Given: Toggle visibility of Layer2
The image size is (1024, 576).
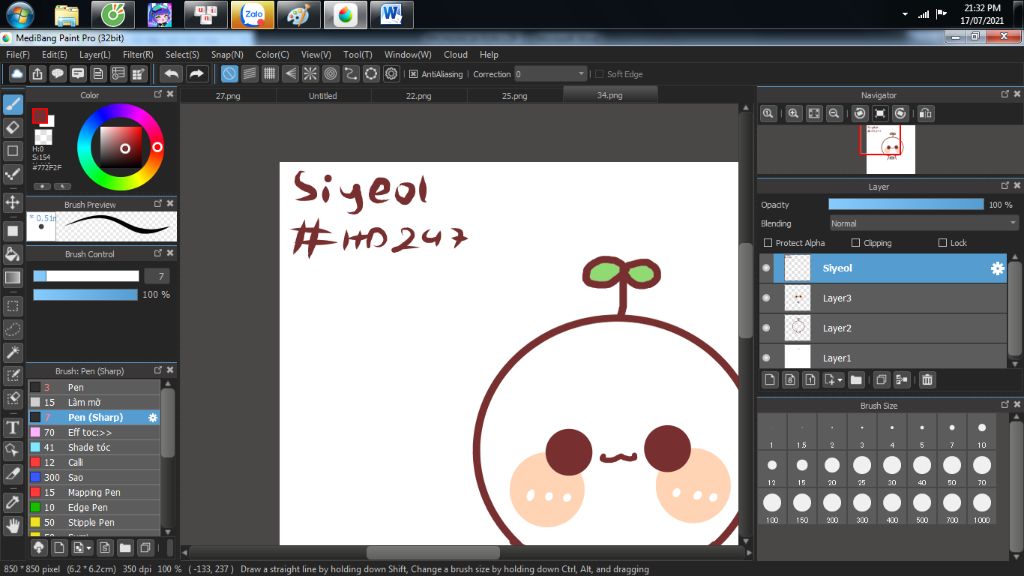Looking at the screenshot, I should 766,328.
